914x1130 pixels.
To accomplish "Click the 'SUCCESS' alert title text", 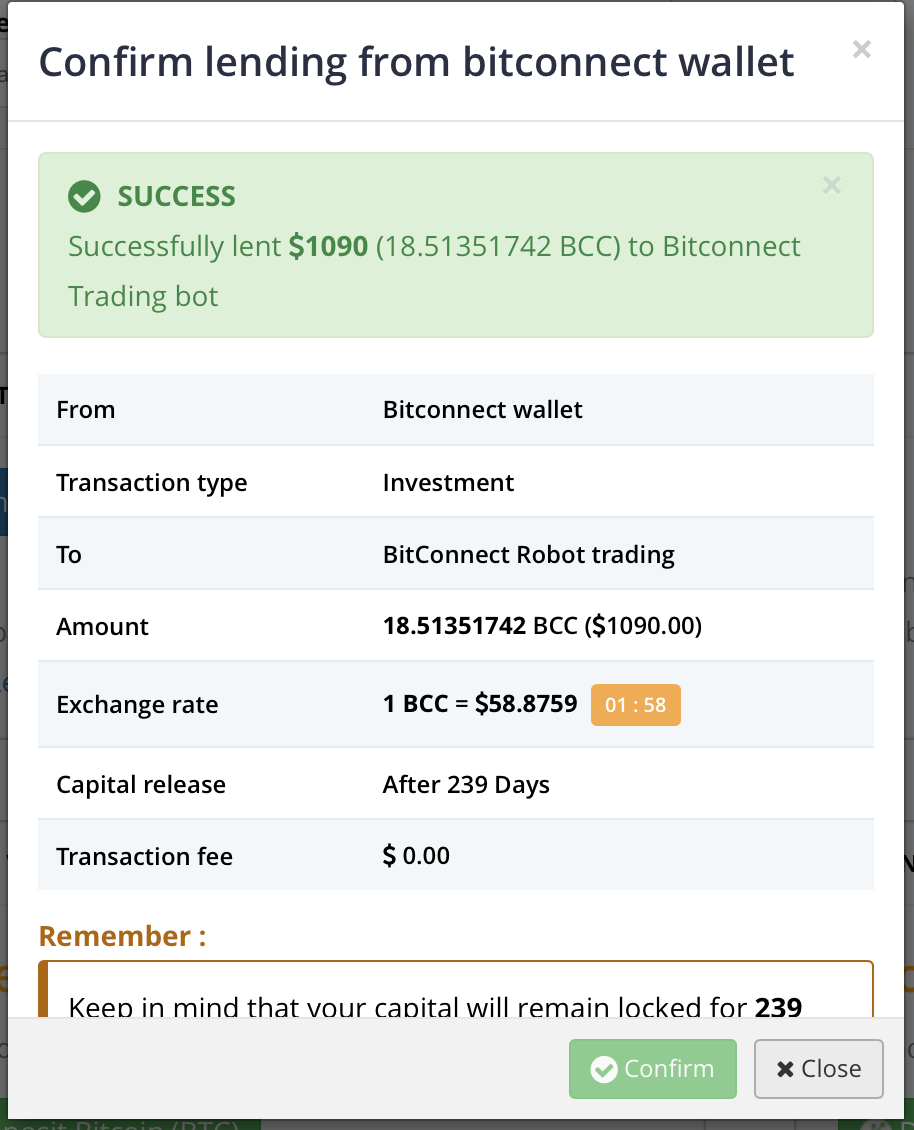I will coord(176,197).
